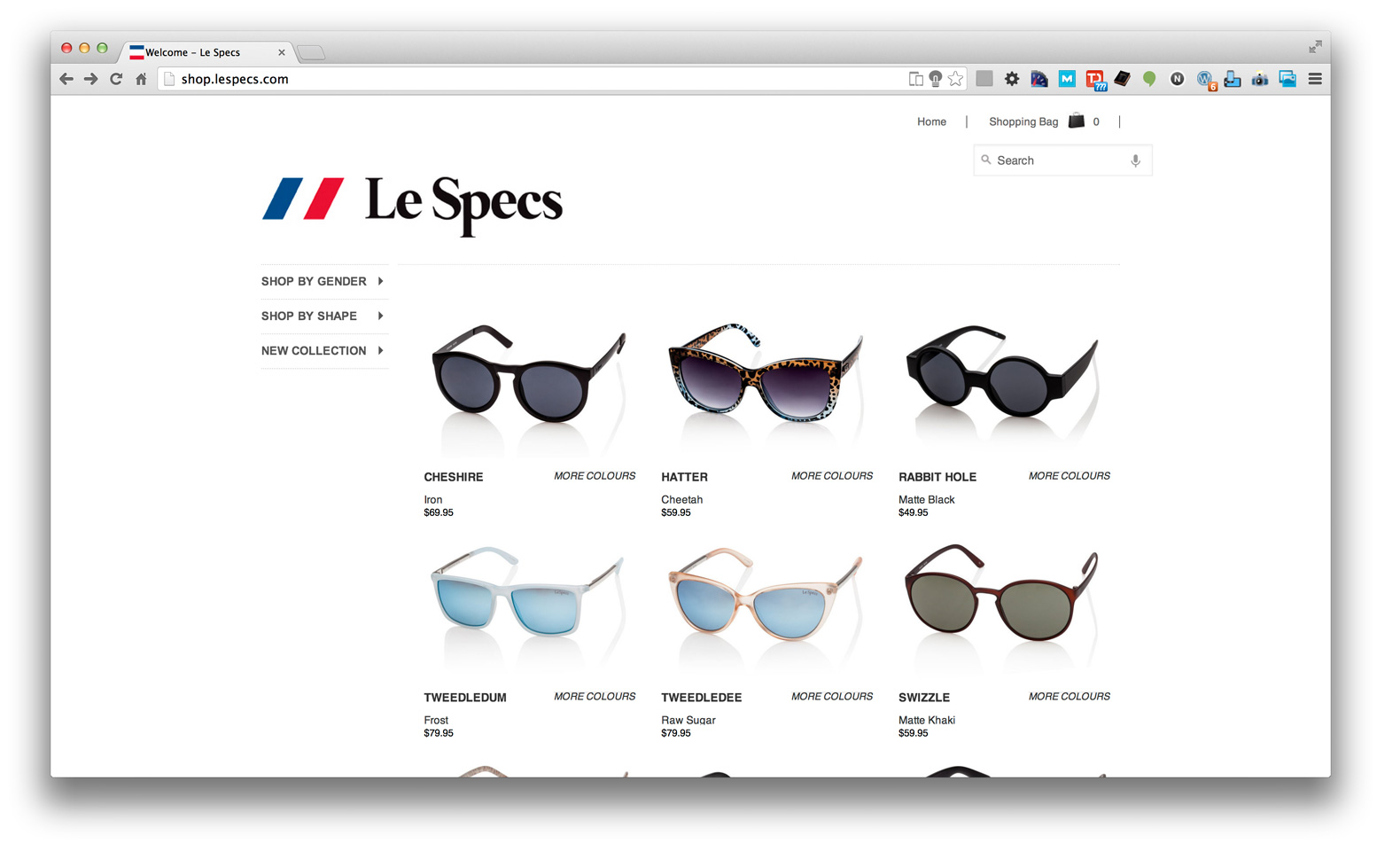This screenshot has height=867, width=1400.
Task: Expand Shop By Gender menu
Action: 323,281
